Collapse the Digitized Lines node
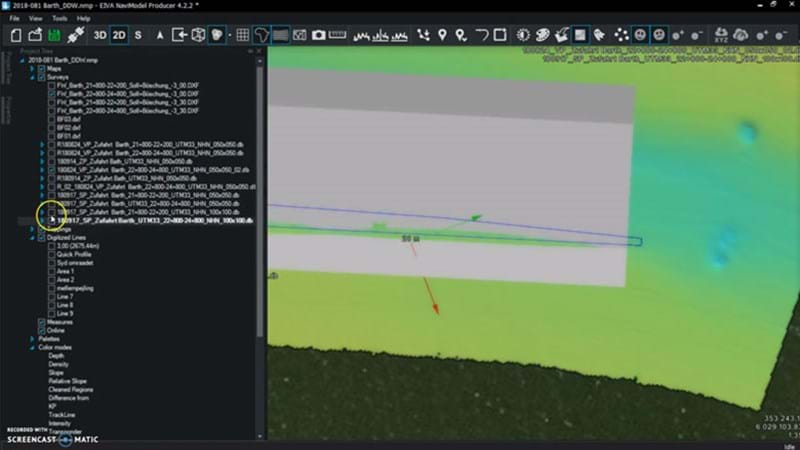Image resolution: width=800 pixels, height=450 pixels. (32, 238)
